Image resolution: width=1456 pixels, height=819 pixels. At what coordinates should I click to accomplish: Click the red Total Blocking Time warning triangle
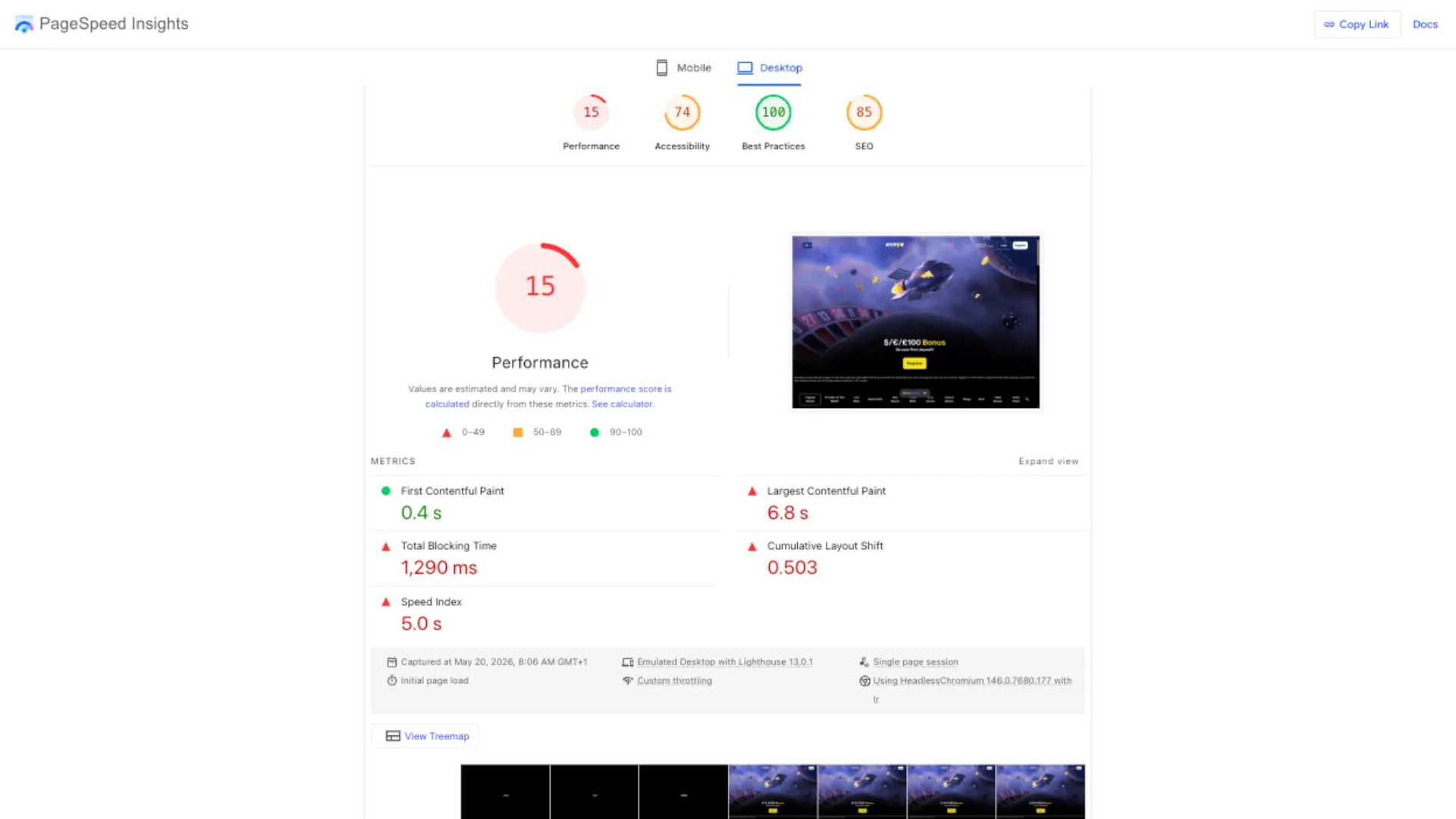pyautogui.click(x=386, y=547)
